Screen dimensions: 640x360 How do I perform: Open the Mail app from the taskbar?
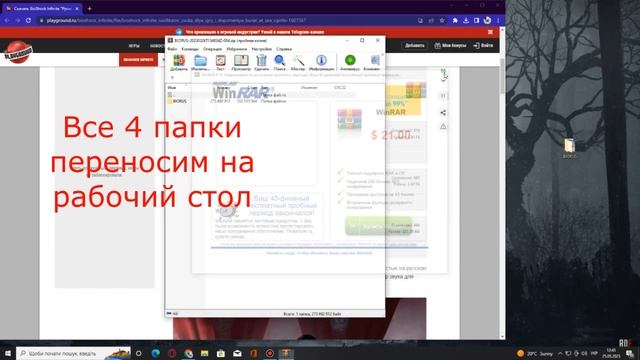pyautogui.click(x=237, y=353)
